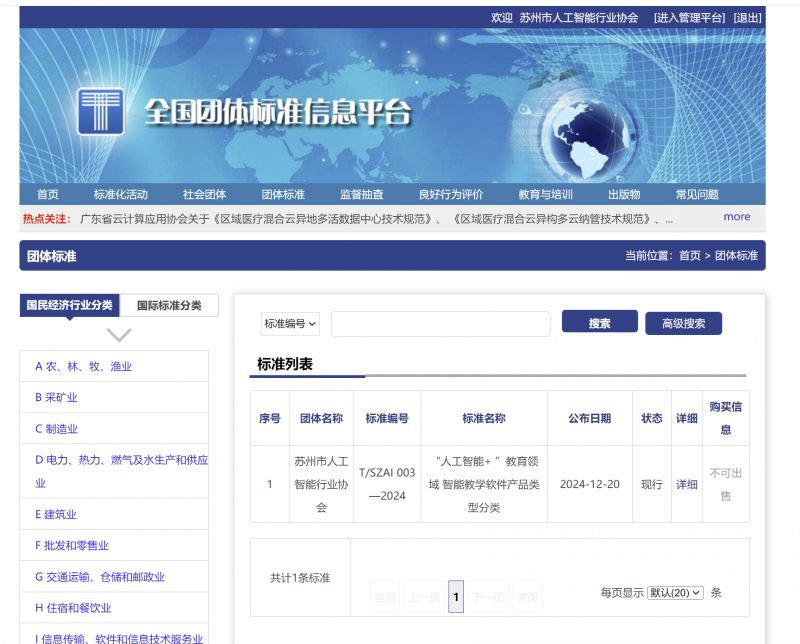Viewport: 800px width, 644px height.
Task: Click 苏州市人工智能行业协会 username in top bar
Action: pos(579,18)
